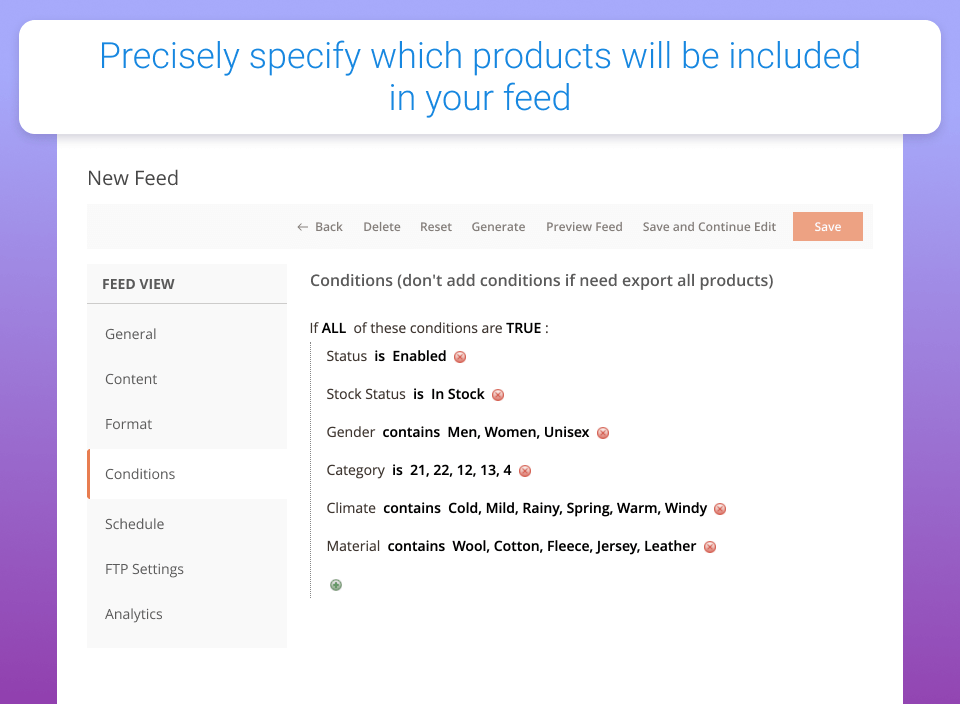Screen dimensions: 960x704
Task: Edit the In Stock value
Action: tap(457, 394)
